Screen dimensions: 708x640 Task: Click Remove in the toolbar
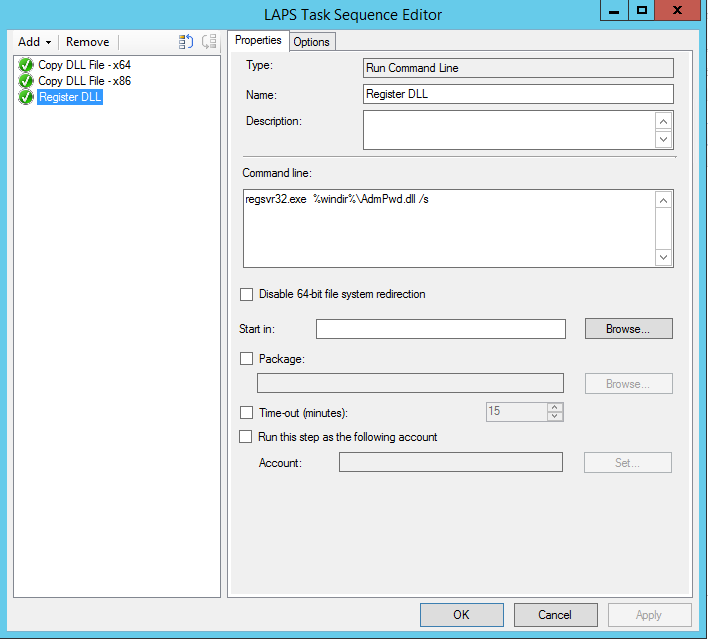click(x=88, y=42)
